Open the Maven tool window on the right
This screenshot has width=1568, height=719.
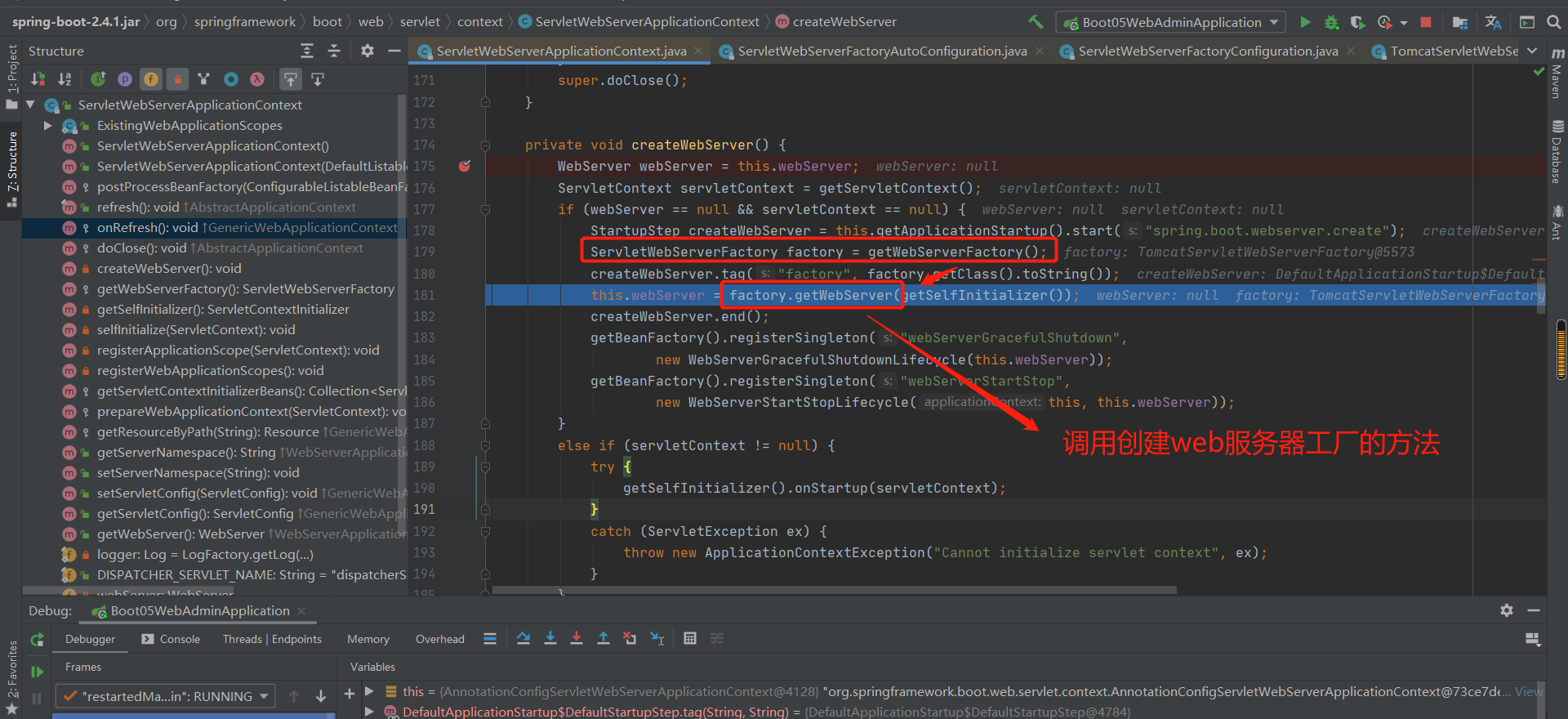(x=1557, y=74)
